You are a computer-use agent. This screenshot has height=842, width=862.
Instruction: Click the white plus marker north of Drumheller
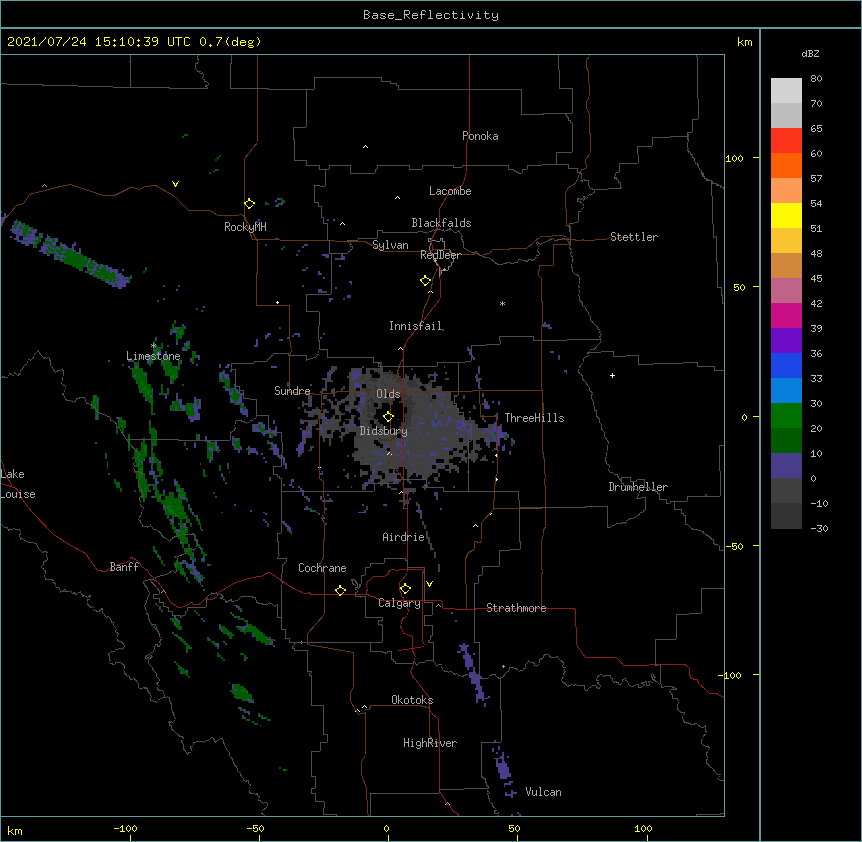(612, 375)
